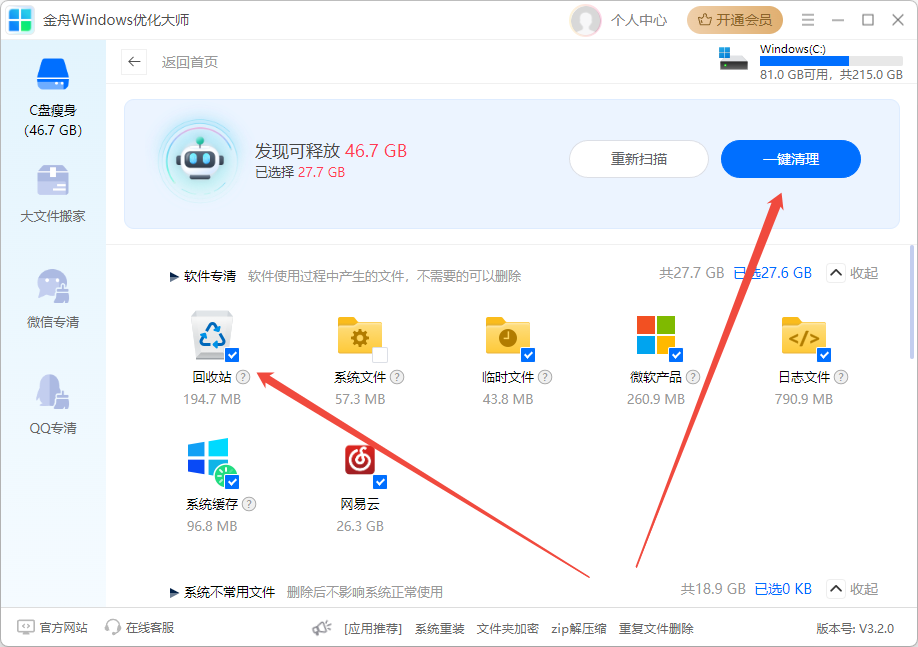Screen dimensions: 918x647
Task: Click the megaphone announcement icon
Action: [x=321, y=628]
